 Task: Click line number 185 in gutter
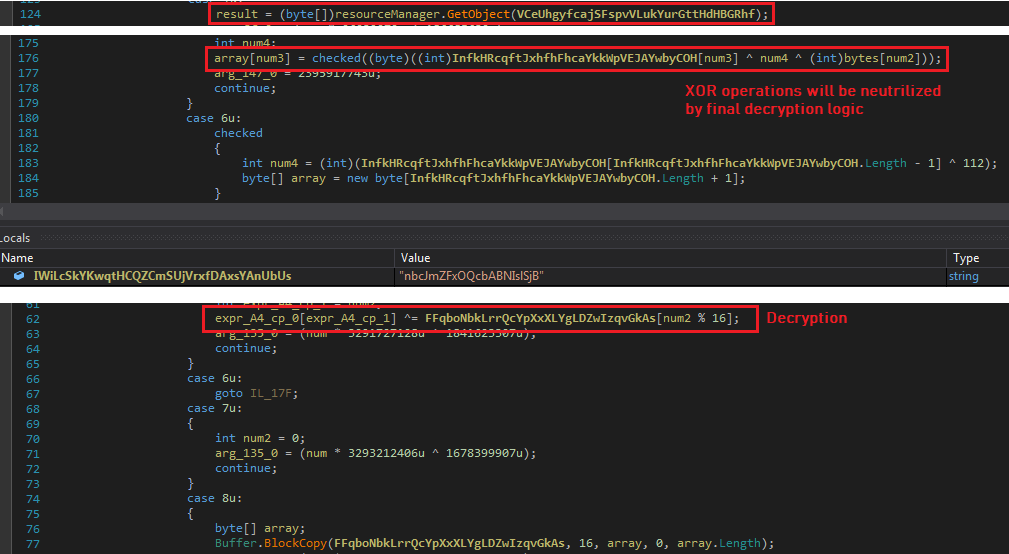[28, 194]
